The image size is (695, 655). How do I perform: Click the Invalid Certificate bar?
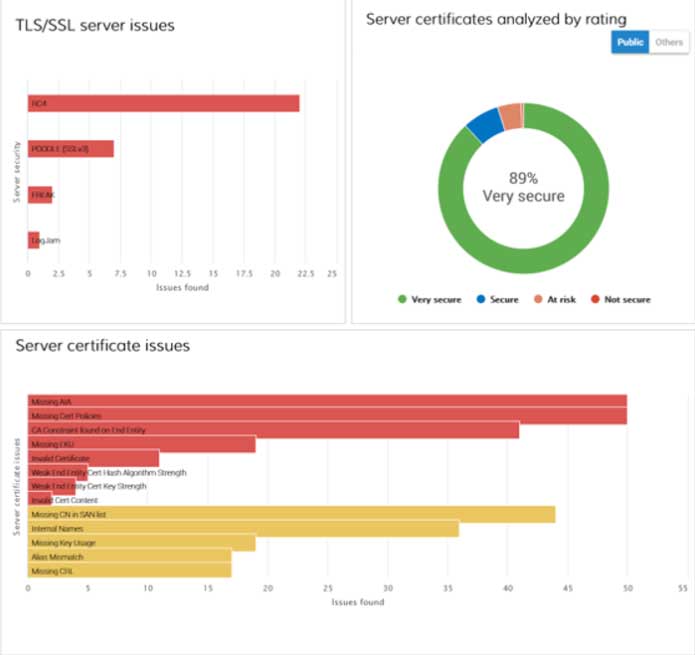point(94,458)
